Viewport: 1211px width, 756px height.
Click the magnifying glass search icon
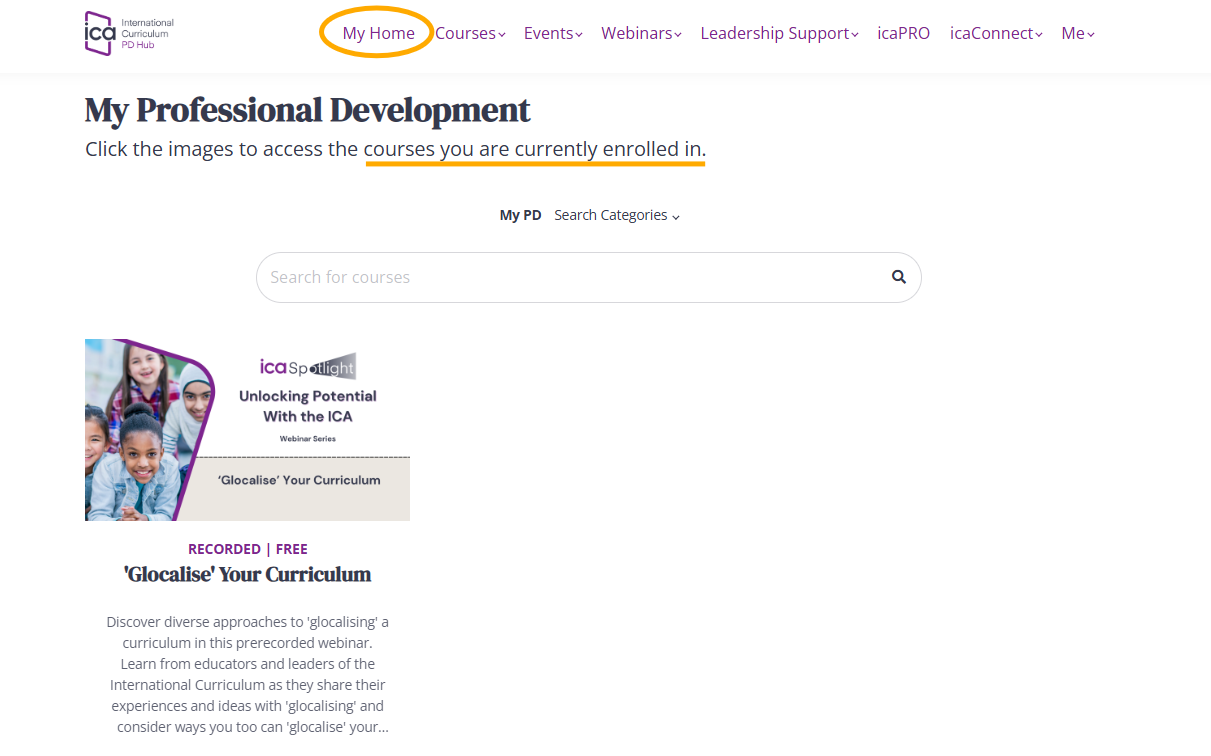point(898,277)
